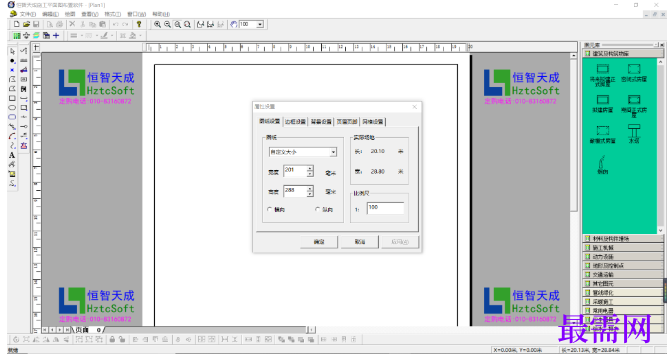Open the line style dropdown arrow in toolbar

(x=82, y=35)
